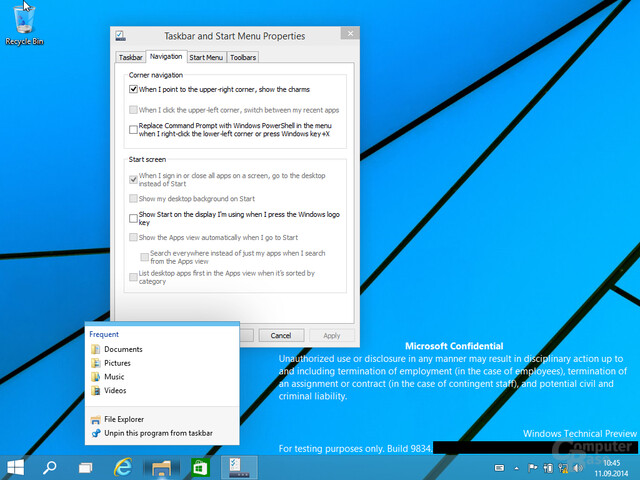
Task: Enable Replace Command Prompt with PowerShell
Action: coord(133,130)
